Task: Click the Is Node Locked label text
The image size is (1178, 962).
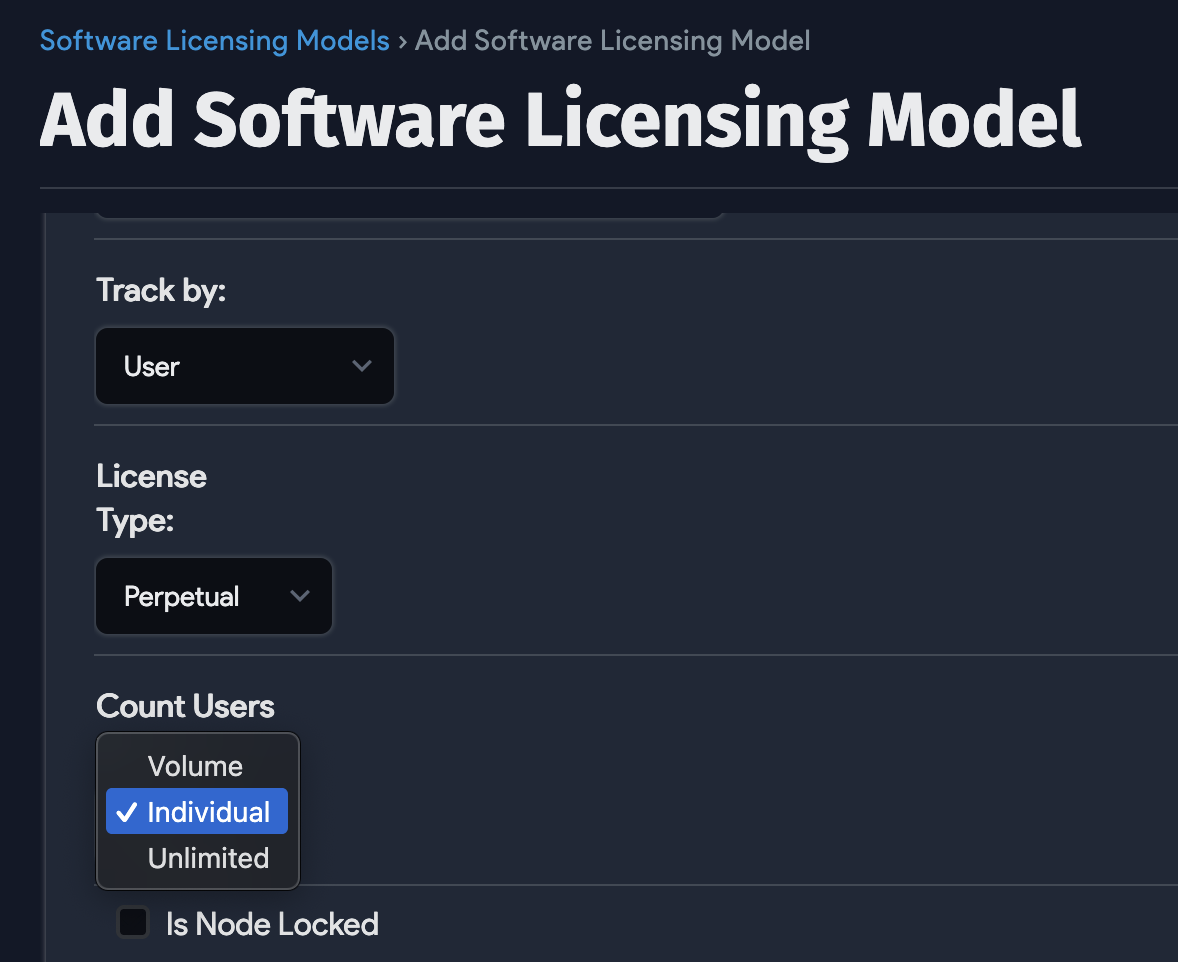Action: (x=272, y=924)
